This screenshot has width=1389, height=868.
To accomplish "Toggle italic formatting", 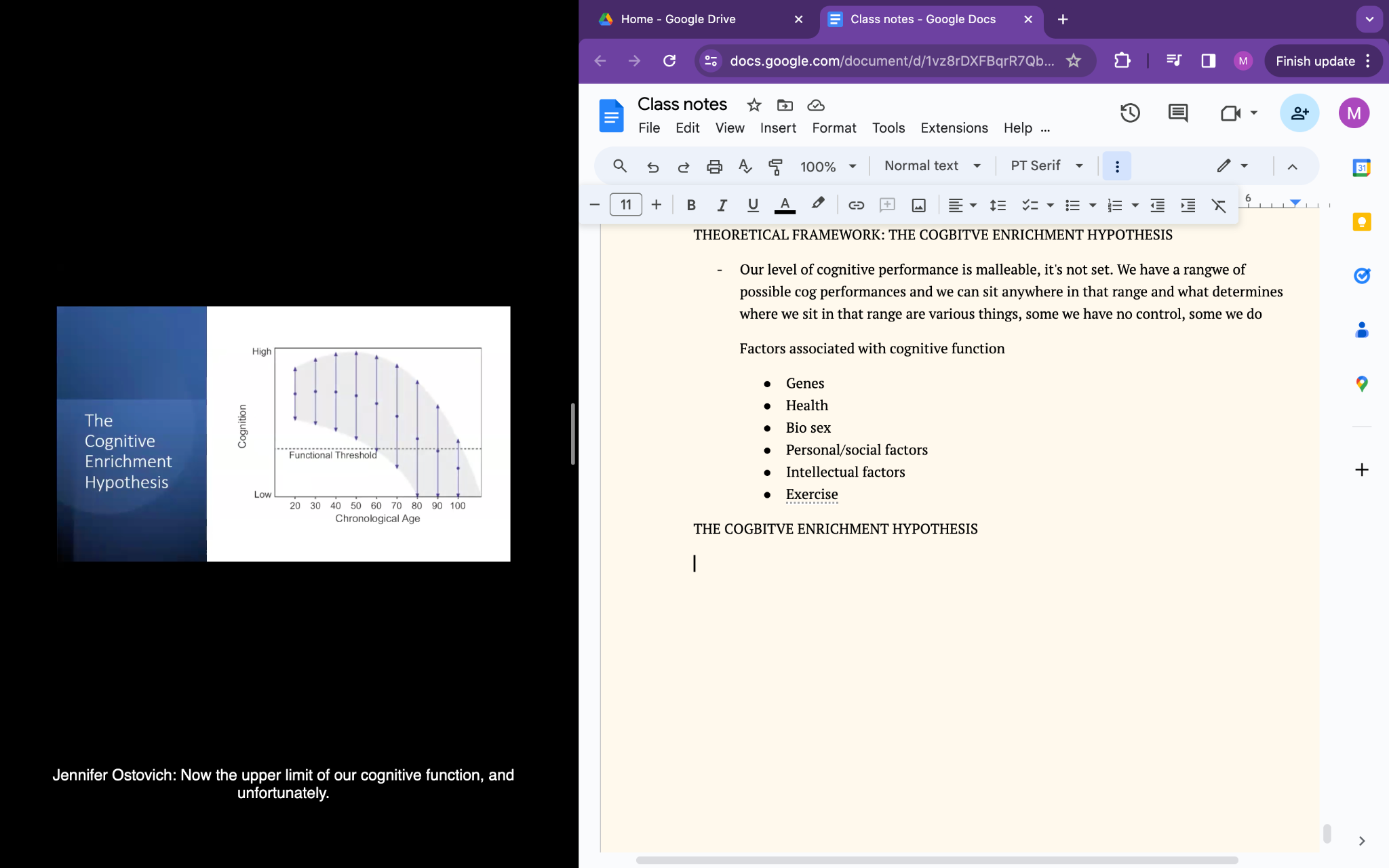I will point(722,205).
